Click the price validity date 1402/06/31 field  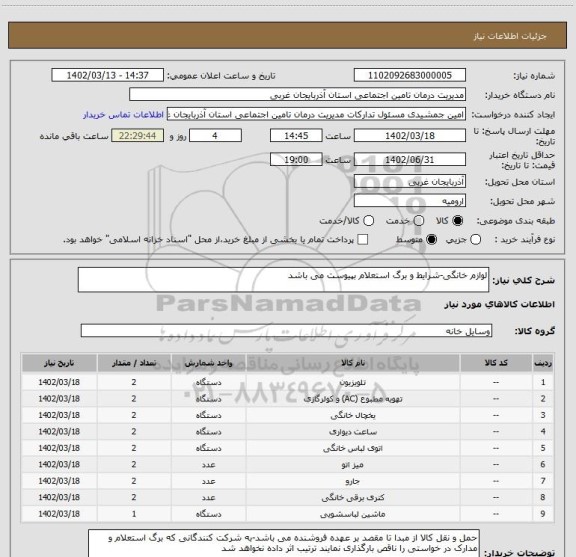click(x=410, y=159)
